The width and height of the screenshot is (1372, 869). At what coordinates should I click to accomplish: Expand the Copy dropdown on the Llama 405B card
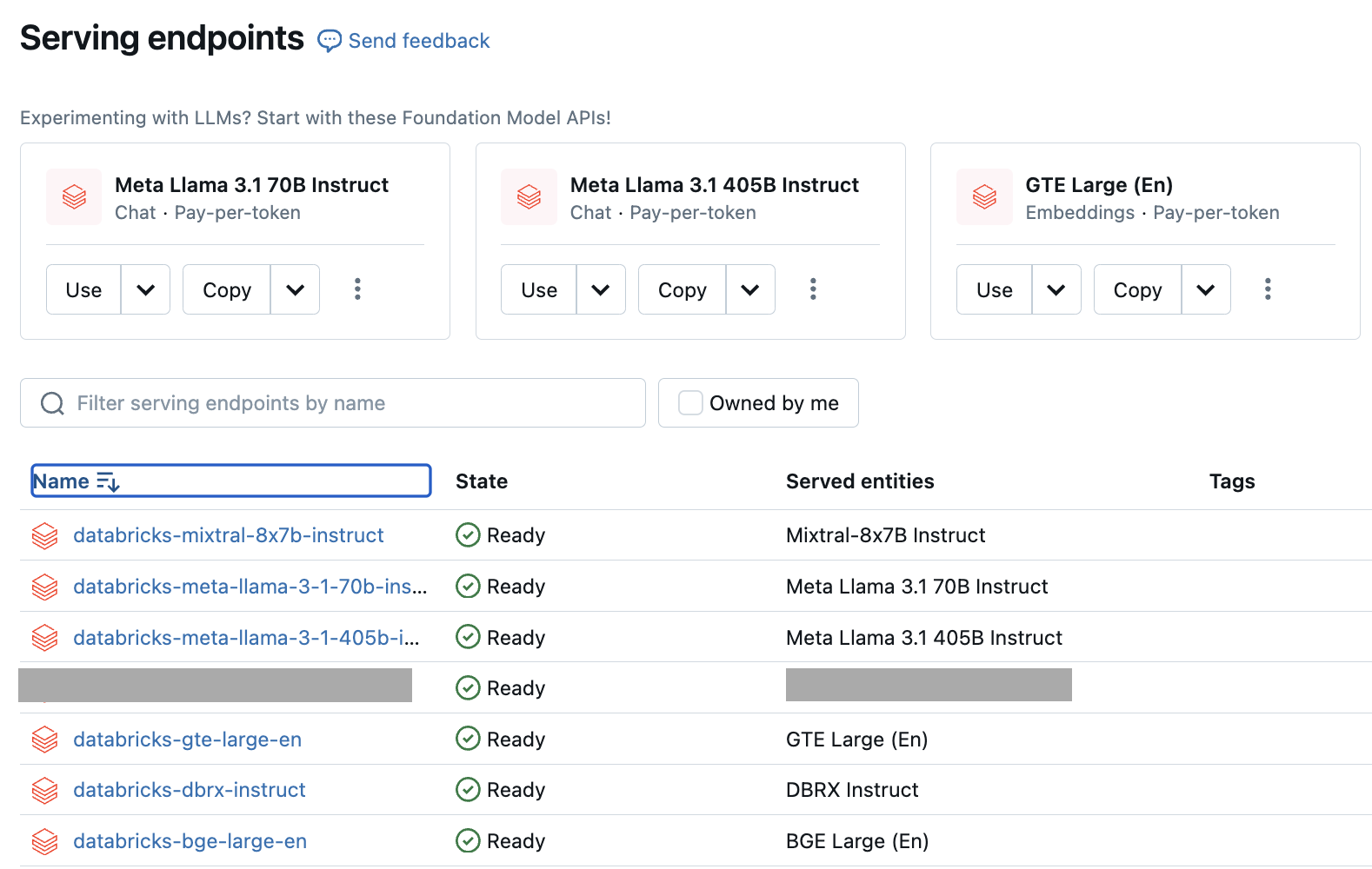pos(750,289)
